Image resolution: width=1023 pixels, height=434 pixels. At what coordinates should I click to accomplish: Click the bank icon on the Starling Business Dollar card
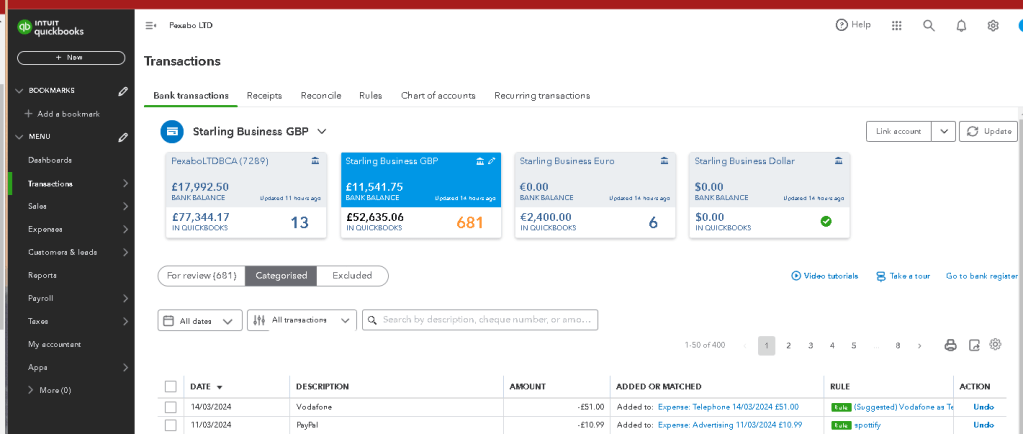coord(839,161)
